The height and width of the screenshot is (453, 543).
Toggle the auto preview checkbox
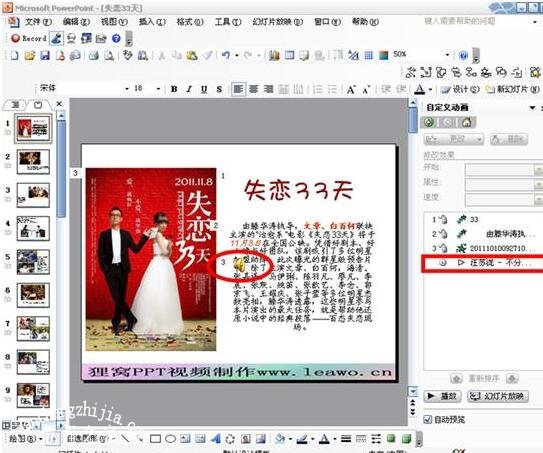tap(428, 419)
